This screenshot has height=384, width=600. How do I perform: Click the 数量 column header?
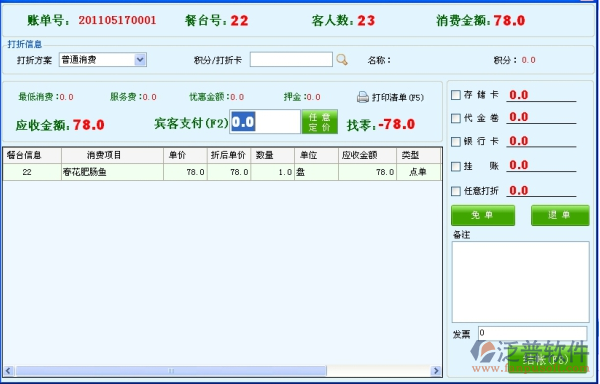[272, 155]
